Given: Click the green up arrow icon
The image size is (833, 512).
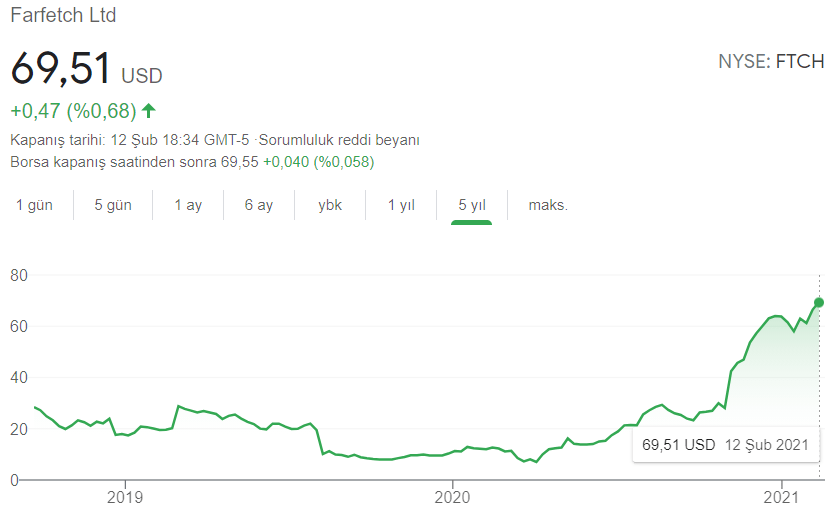Looking at the screenshot, I should tap(149, 110).
